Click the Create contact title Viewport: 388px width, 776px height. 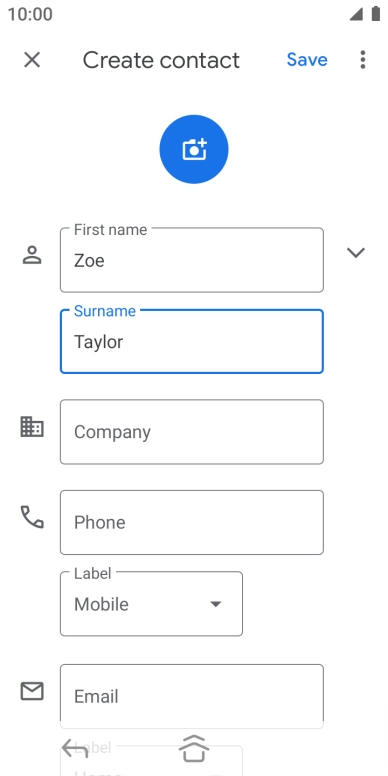161,60
